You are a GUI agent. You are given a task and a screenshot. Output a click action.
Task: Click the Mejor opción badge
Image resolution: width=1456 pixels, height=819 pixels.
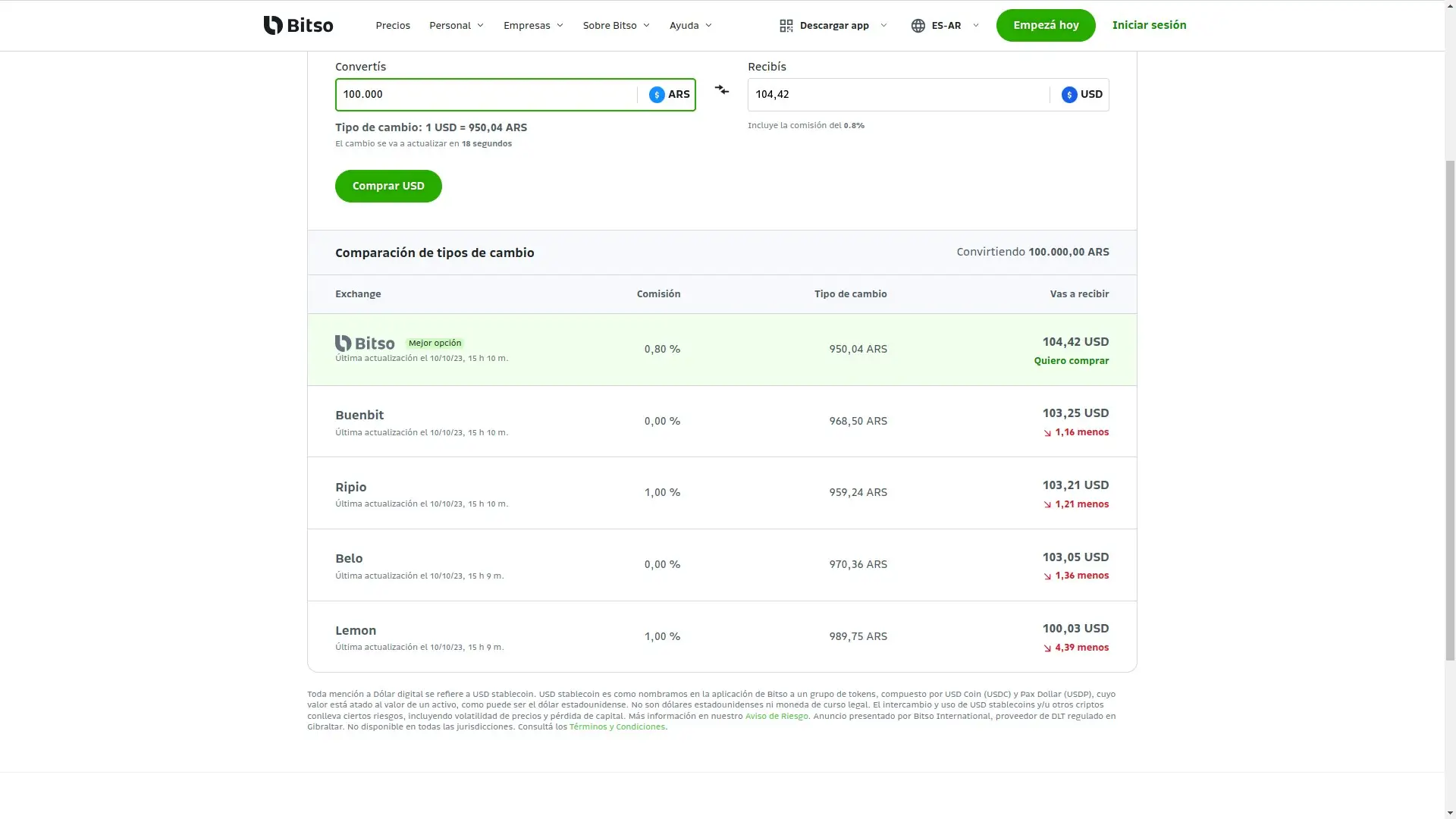coord(435,343)
